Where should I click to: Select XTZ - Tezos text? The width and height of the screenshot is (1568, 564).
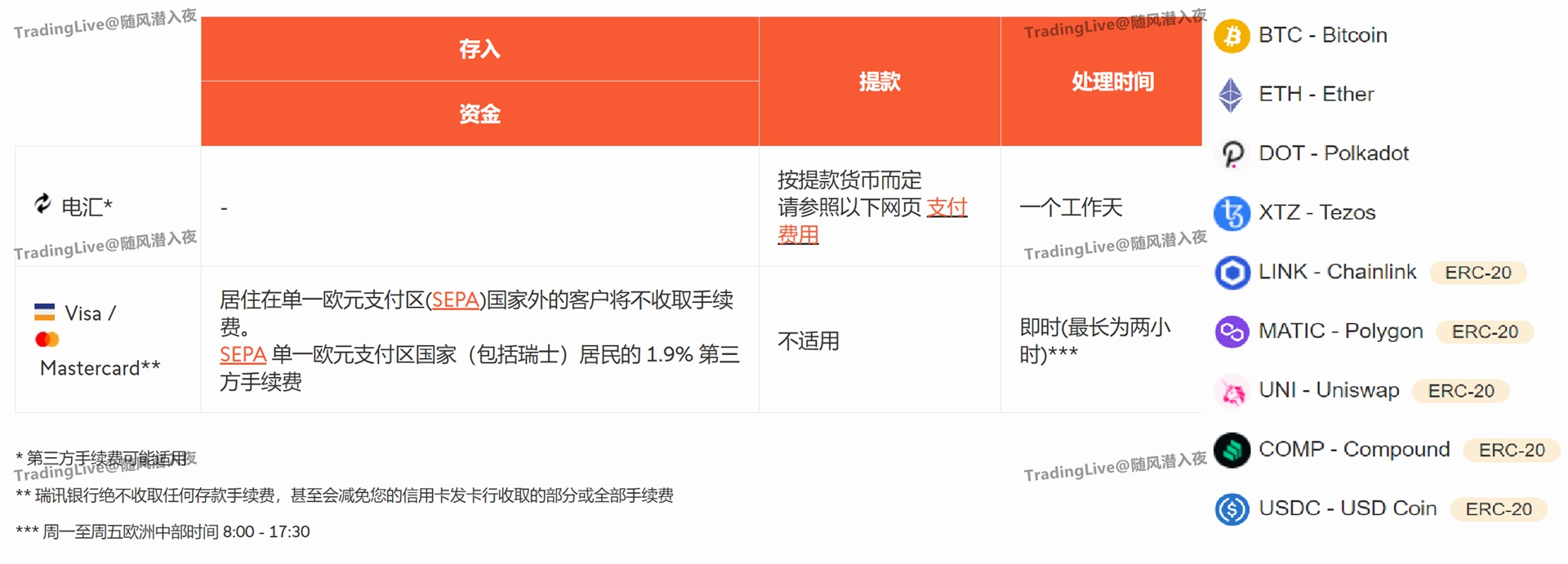point(1317,212)
